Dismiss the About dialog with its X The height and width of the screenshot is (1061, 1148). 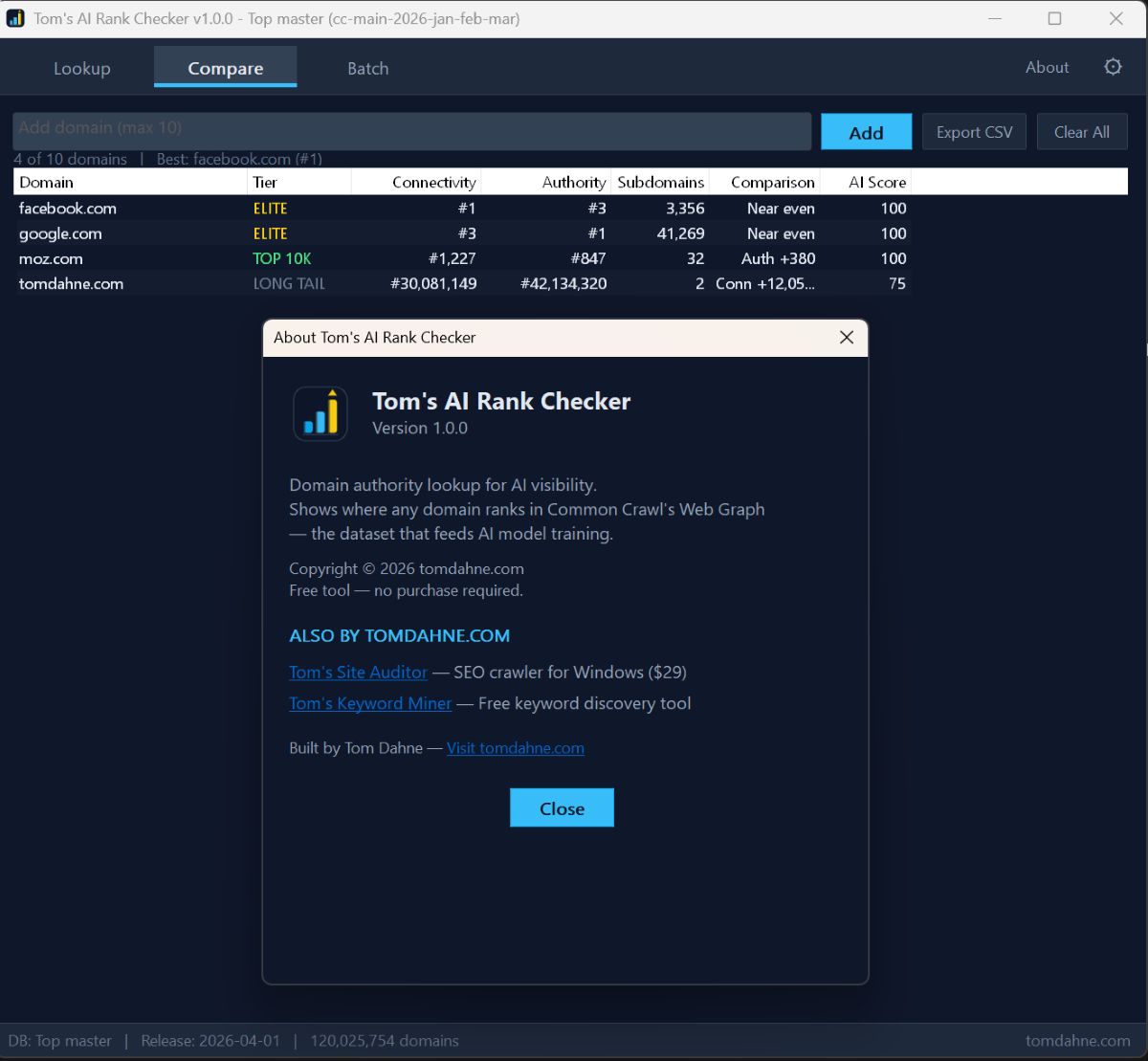pos(846,337)
